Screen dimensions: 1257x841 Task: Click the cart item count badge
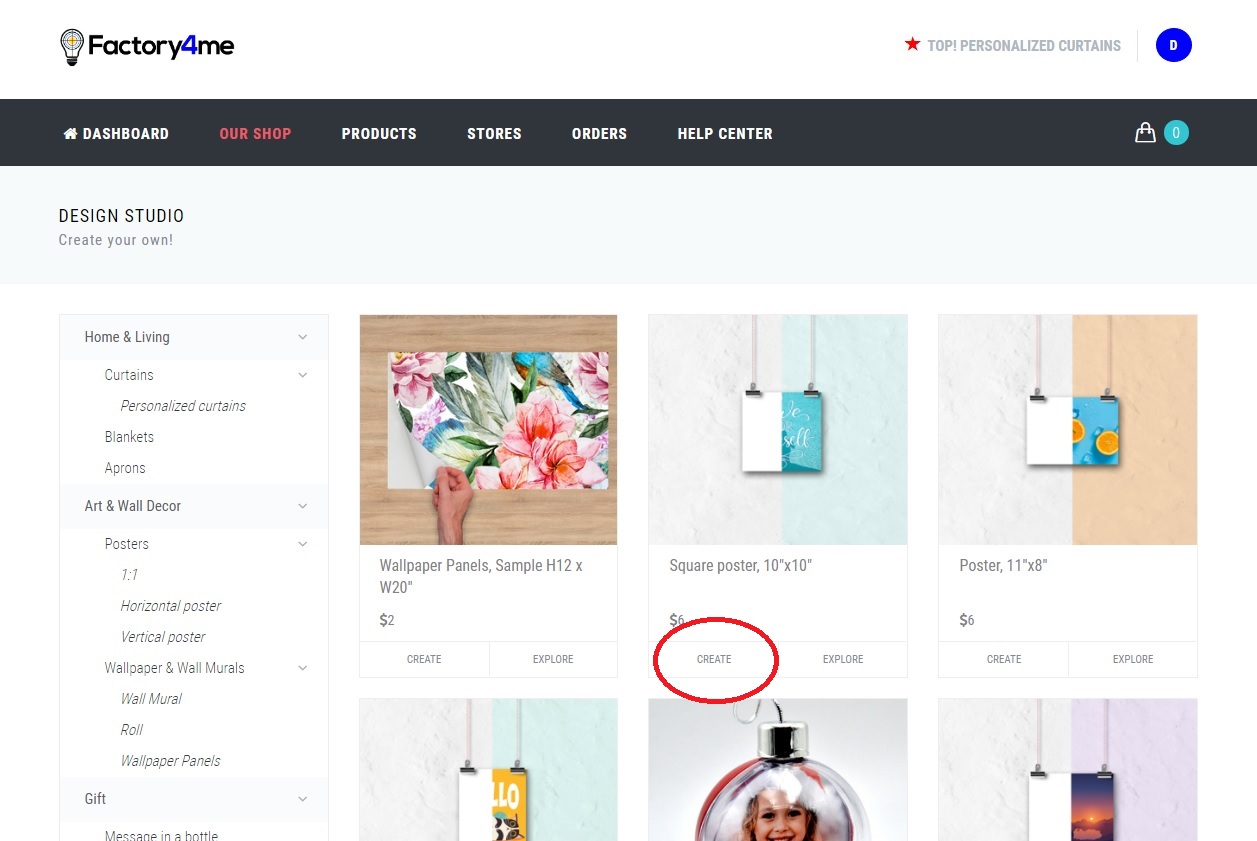tap(1176, 132)
